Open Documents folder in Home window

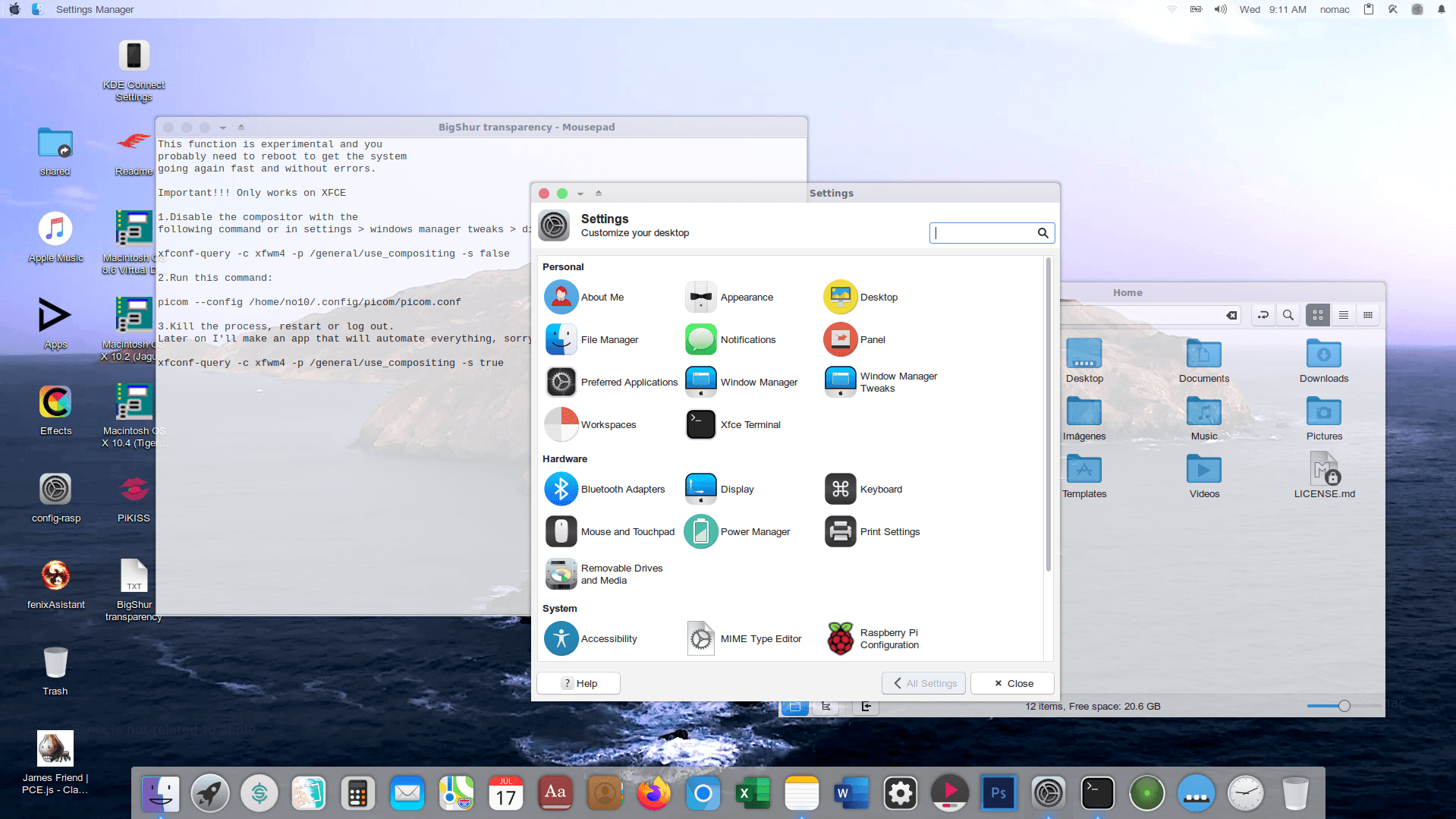click(1204, 361)
